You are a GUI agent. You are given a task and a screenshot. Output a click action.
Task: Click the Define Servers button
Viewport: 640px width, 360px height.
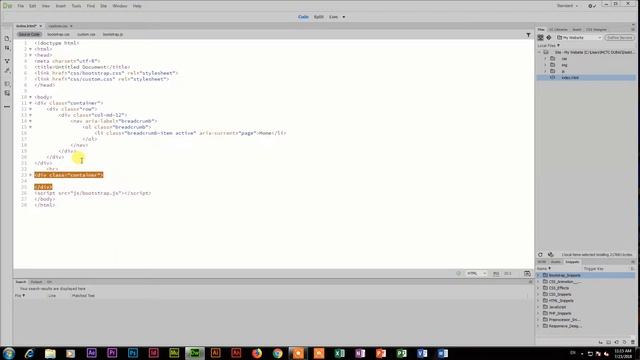click(x=620, y=38)
